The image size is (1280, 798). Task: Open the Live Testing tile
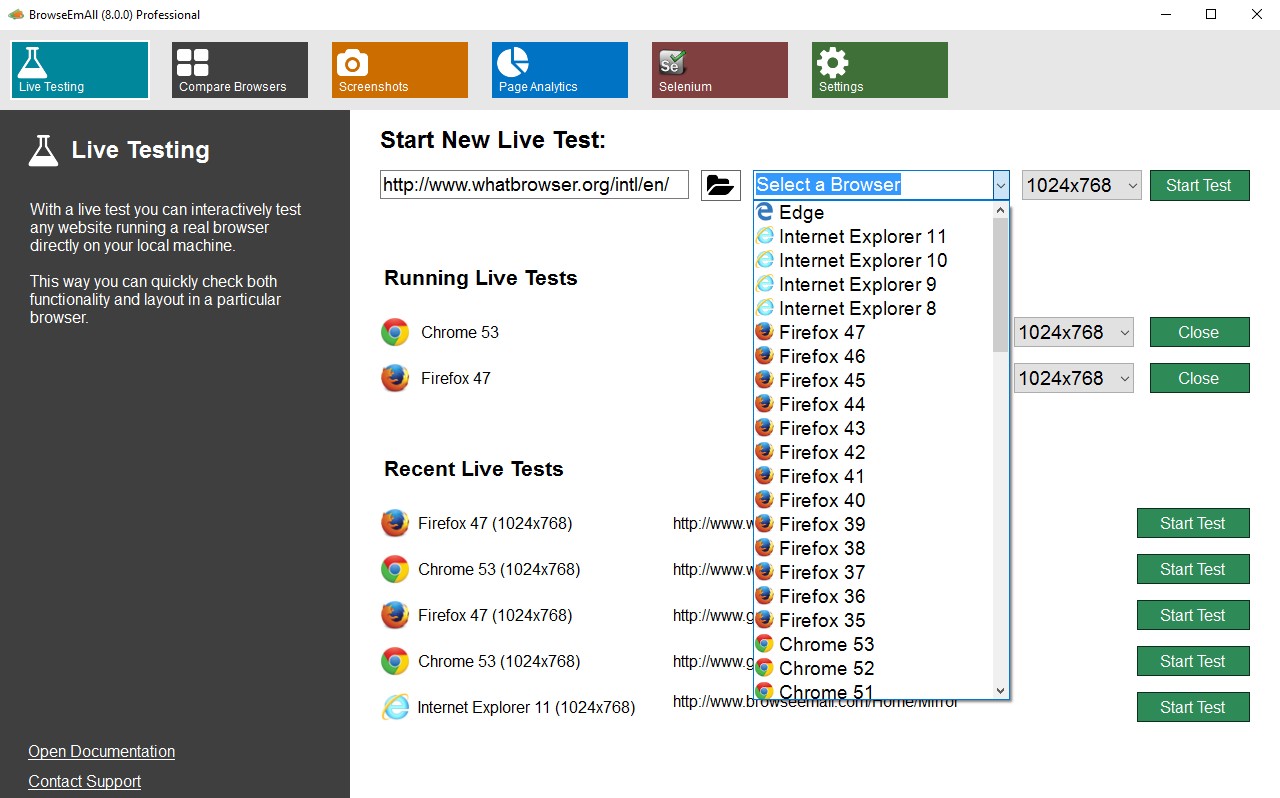(80, 70)
